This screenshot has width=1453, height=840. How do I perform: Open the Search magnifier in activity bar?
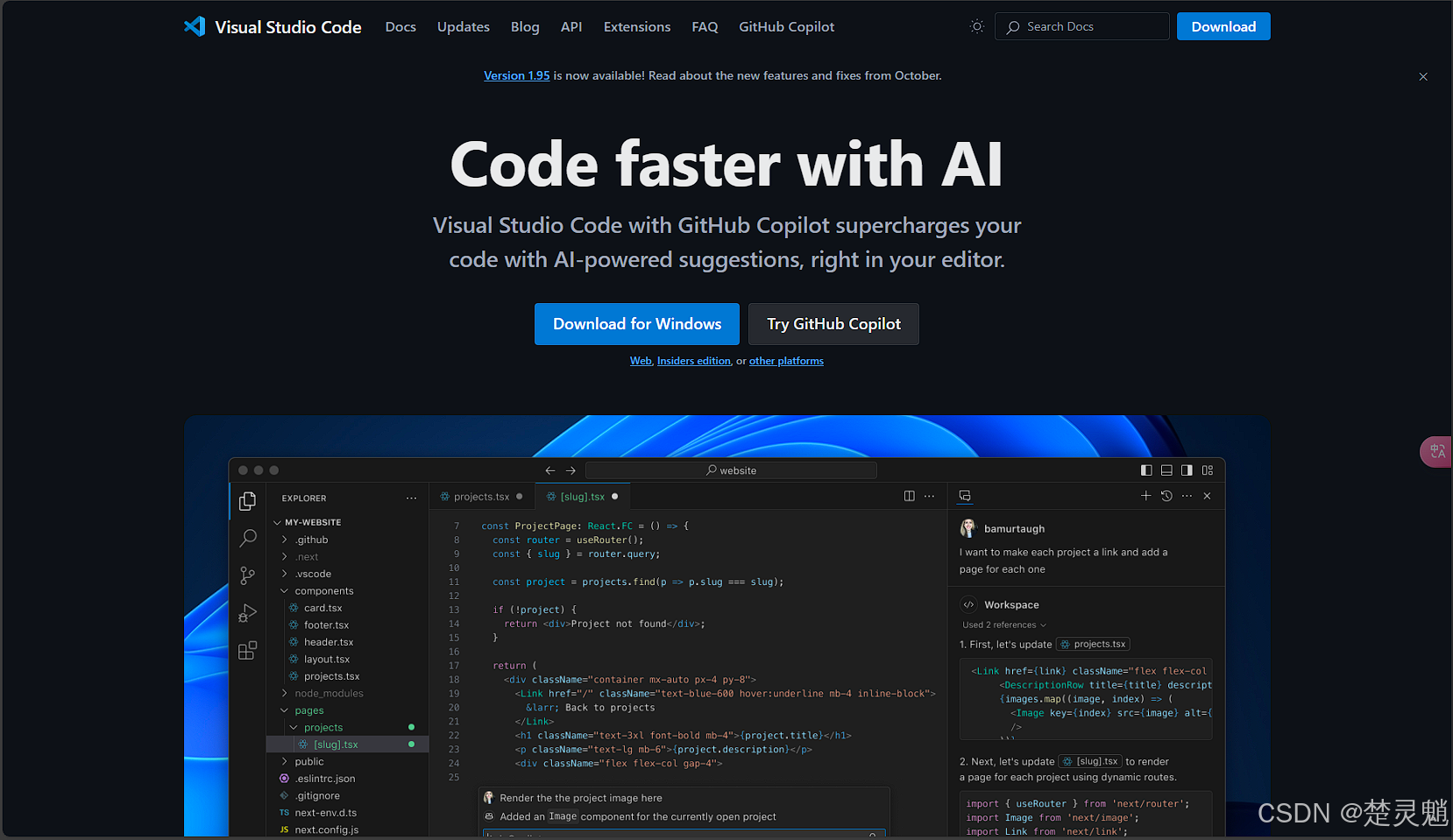pyautogui.click(x=248, y=538)
